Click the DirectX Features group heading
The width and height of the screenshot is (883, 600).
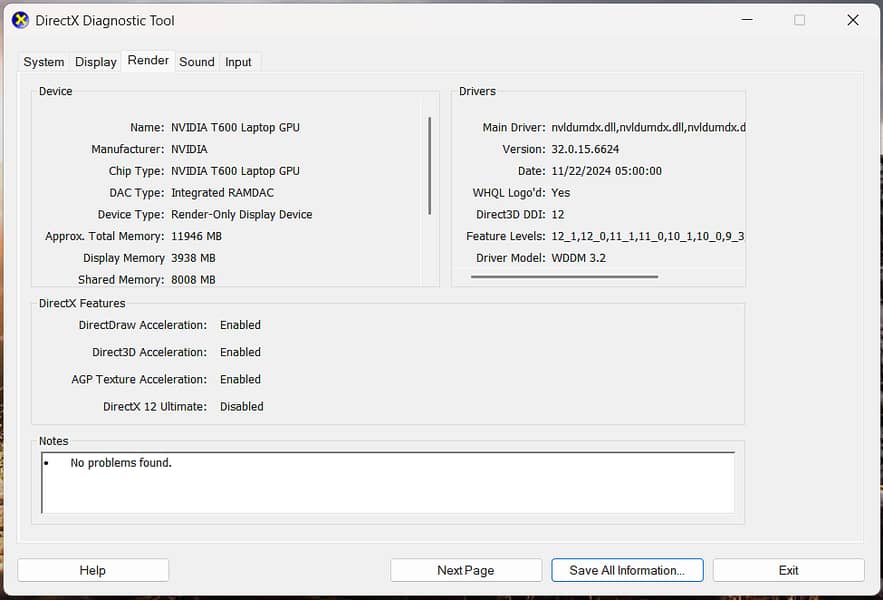tap(82, 303)
